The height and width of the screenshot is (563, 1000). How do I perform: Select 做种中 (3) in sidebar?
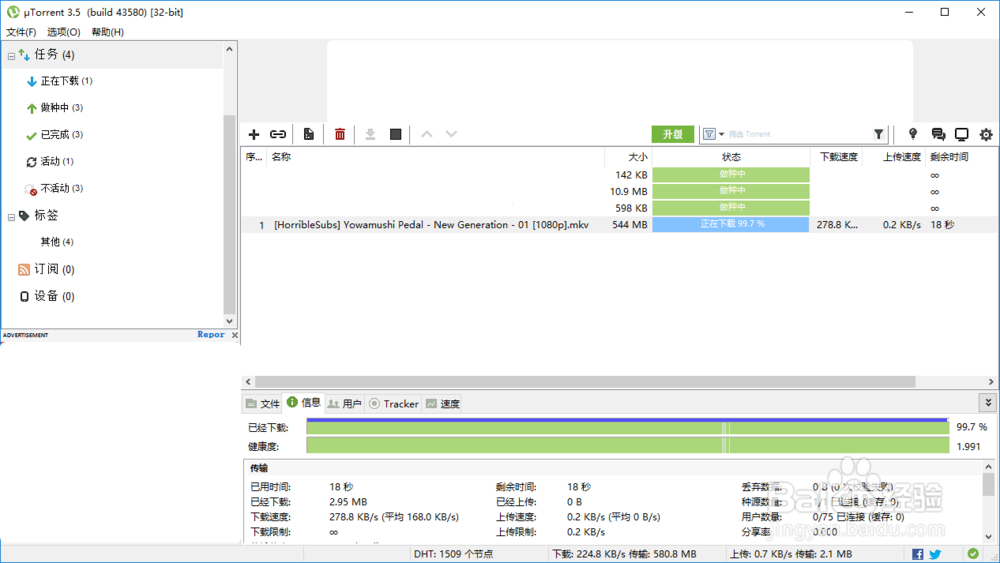coord(55,108)
